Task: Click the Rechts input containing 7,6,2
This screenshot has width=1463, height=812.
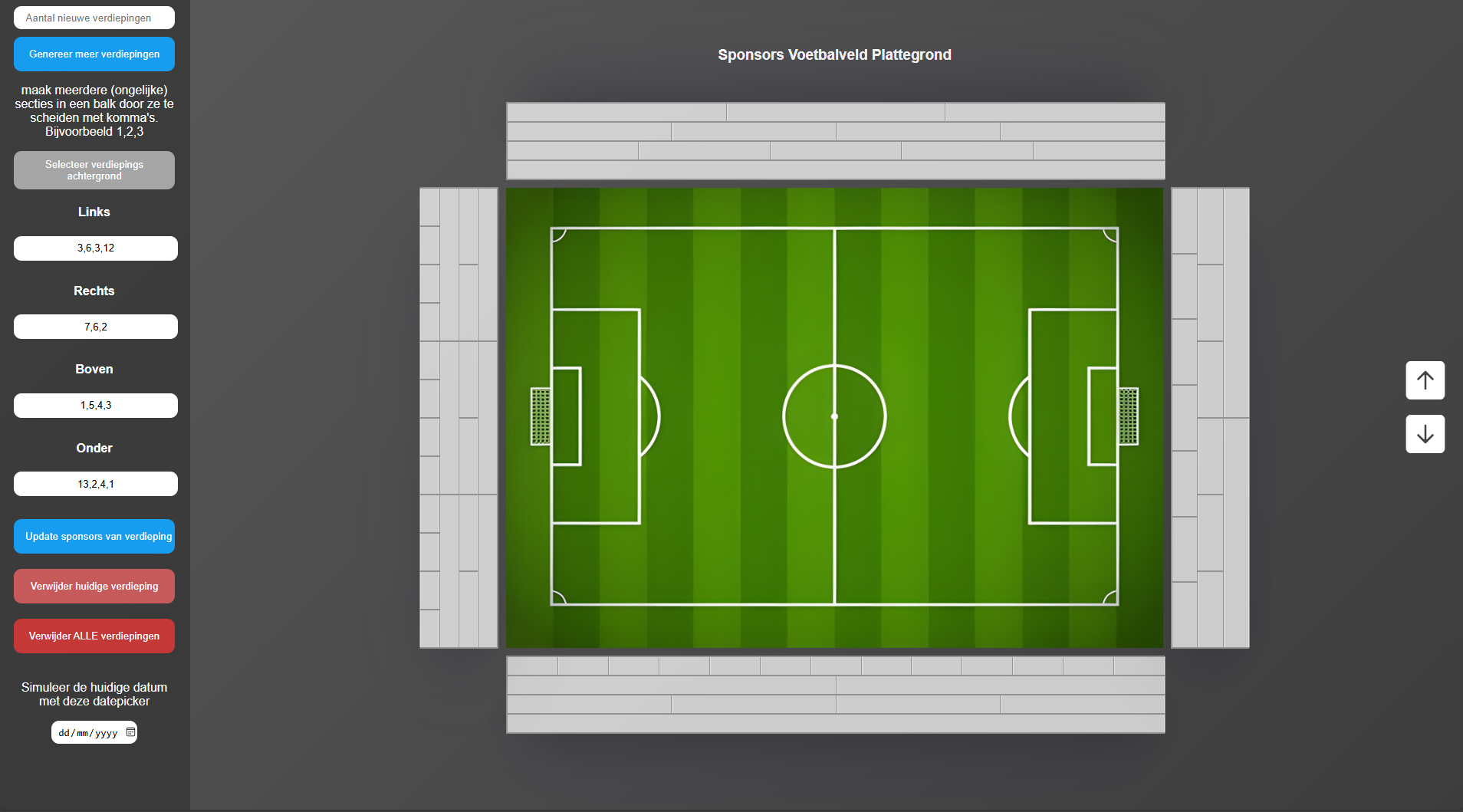Action: [96, 327]
